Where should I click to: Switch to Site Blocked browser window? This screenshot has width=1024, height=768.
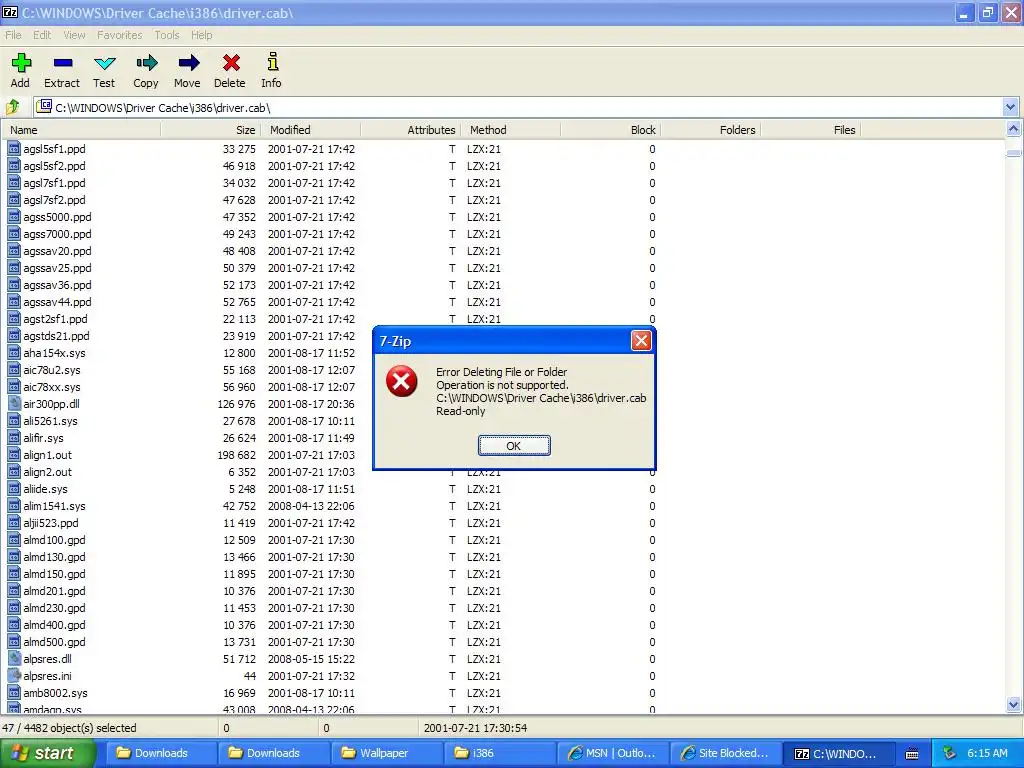click(725, 753)
